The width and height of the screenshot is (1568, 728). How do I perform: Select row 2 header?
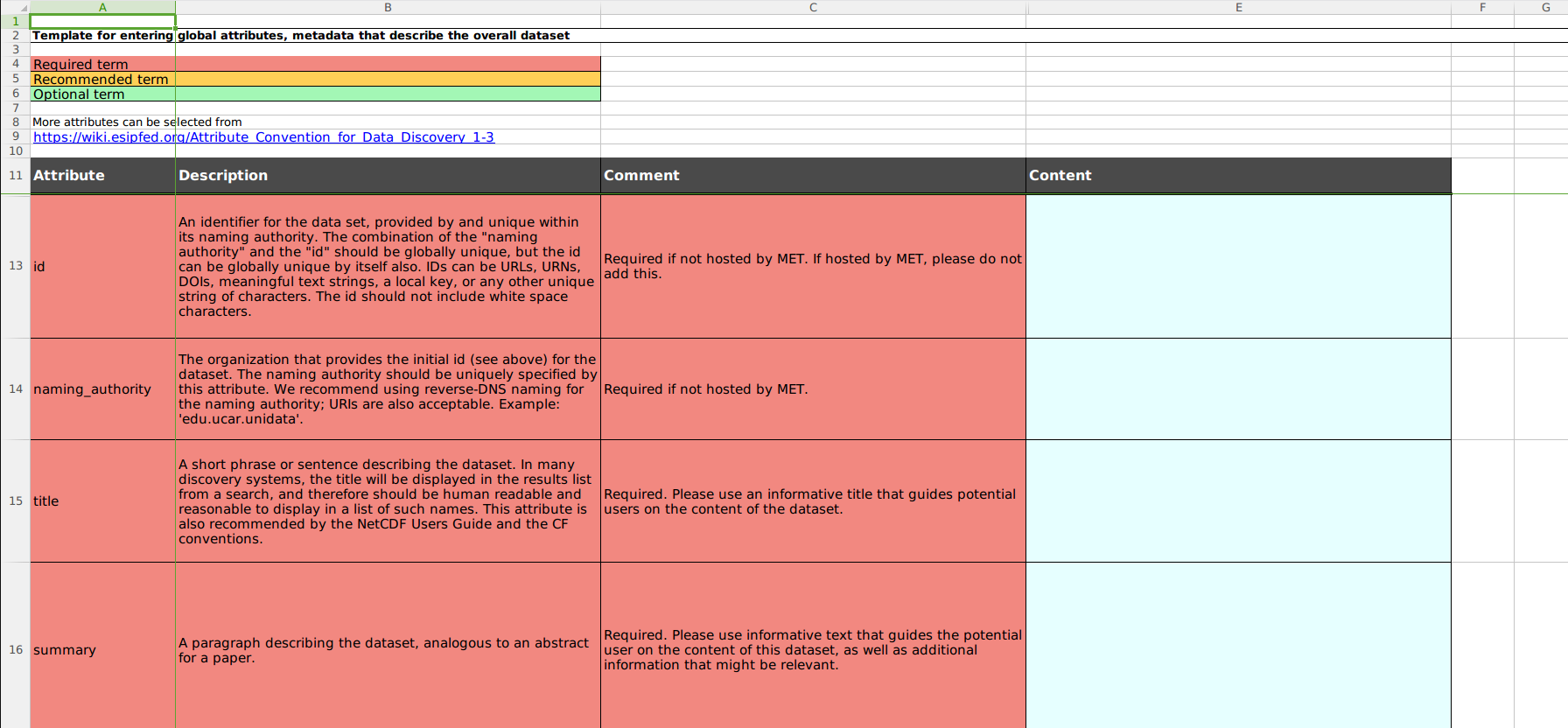[x=15, y=36]
